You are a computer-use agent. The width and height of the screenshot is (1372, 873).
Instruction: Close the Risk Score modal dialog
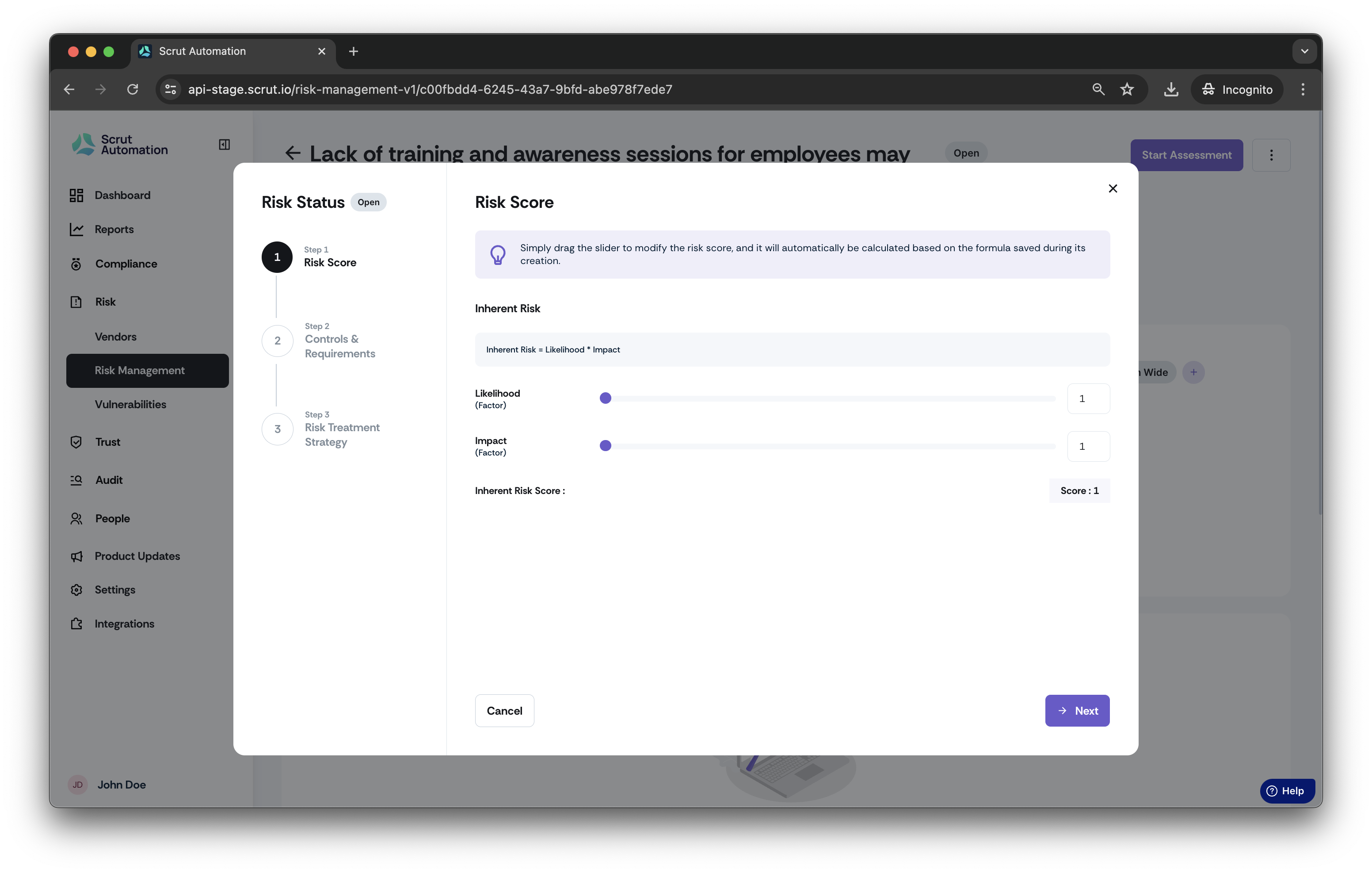(x=1112, y=188)
